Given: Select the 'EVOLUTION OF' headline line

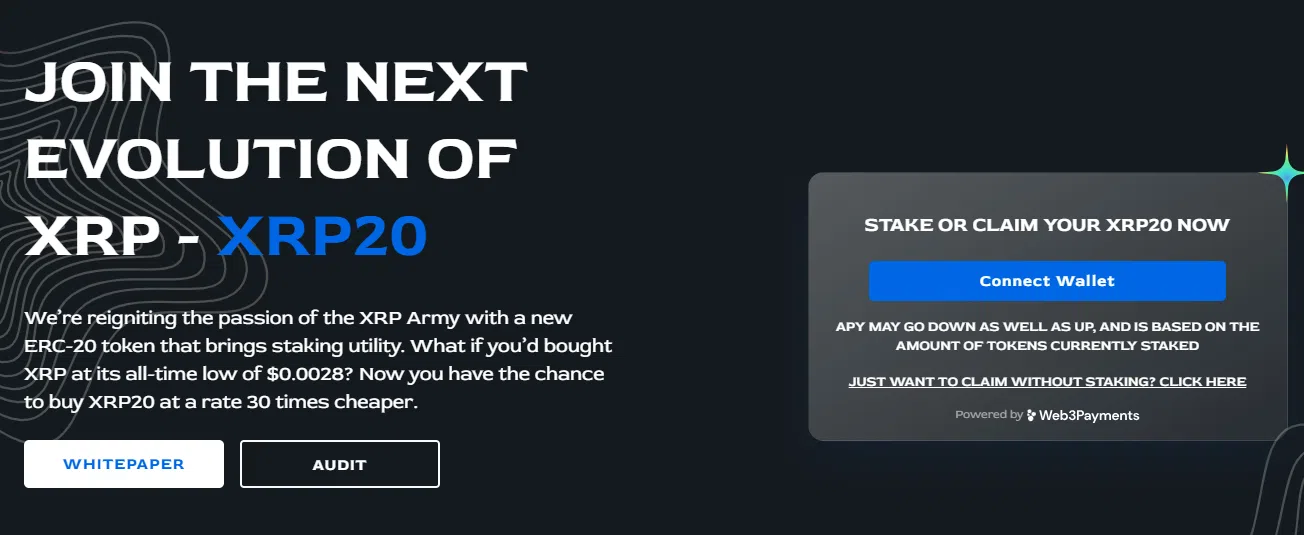Looking at the screenshot, I should (x=271, y=160).
